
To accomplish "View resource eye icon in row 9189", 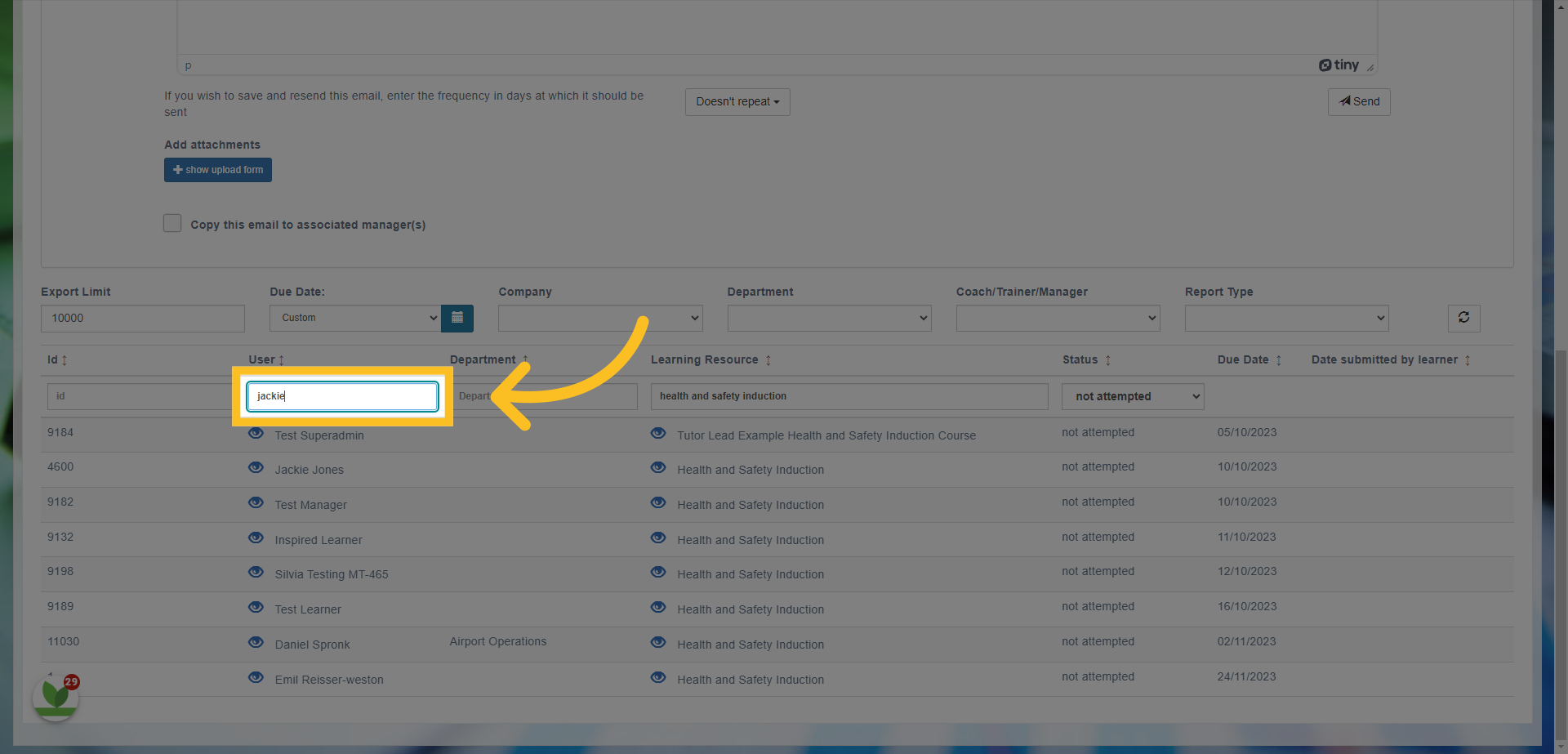I will click(658, 607).
